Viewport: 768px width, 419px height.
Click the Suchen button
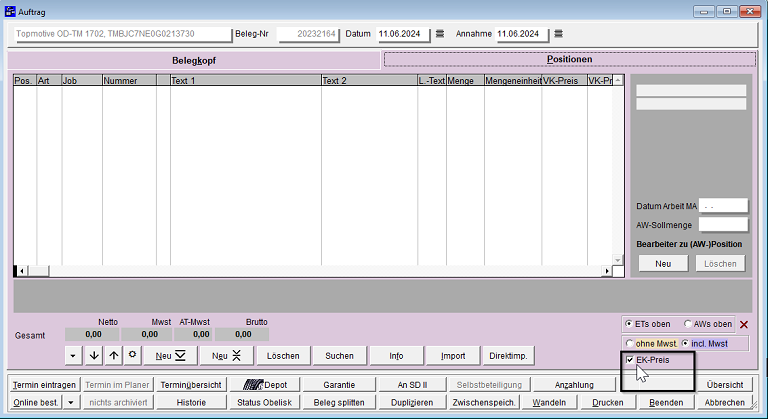pos(339,355)
